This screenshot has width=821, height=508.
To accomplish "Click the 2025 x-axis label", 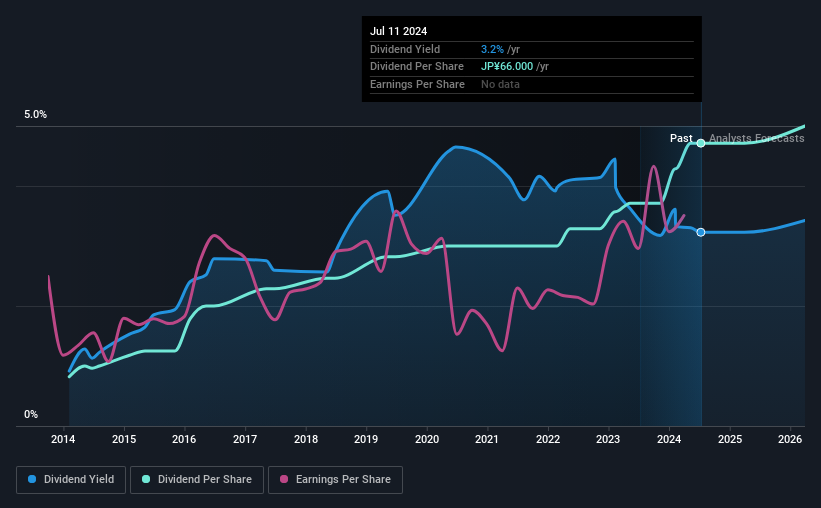I will (730, 439).
